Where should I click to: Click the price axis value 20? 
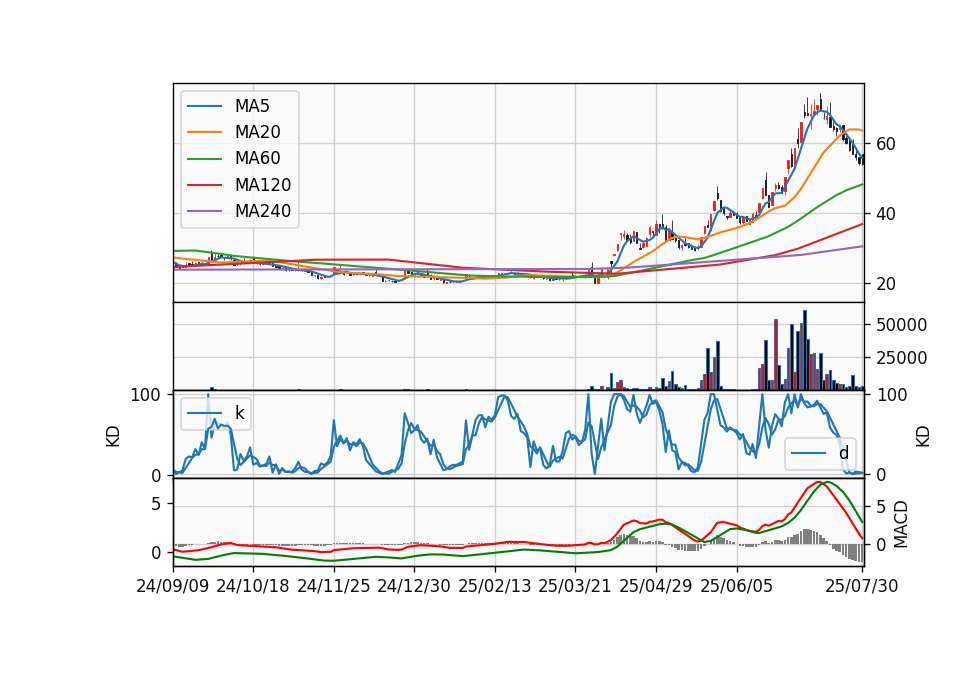click(886, 284)
